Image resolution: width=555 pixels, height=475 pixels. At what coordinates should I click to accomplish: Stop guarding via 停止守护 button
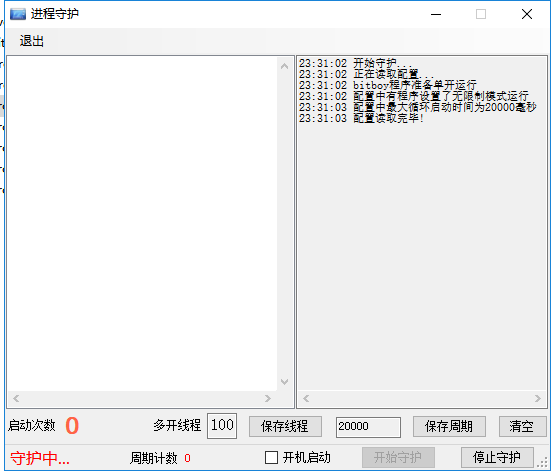[x=497, y=458]
